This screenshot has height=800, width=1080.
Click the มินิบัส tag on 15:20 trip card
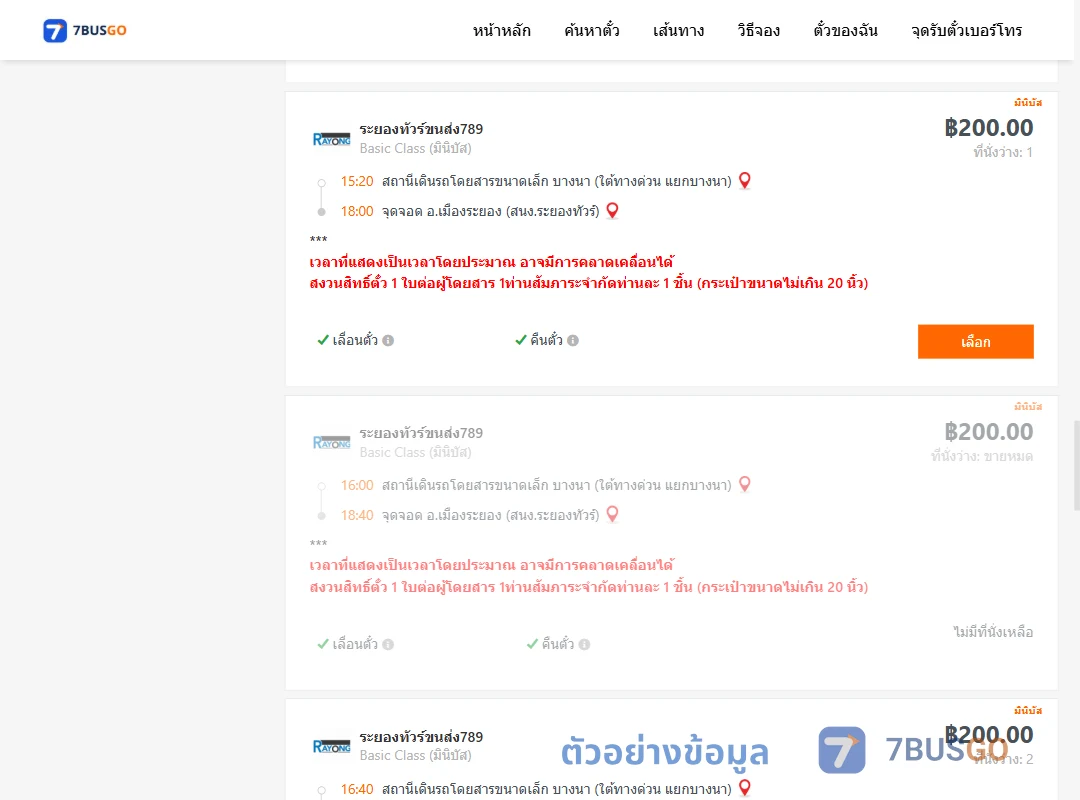pyautogui.click(x=1028, y=103)
